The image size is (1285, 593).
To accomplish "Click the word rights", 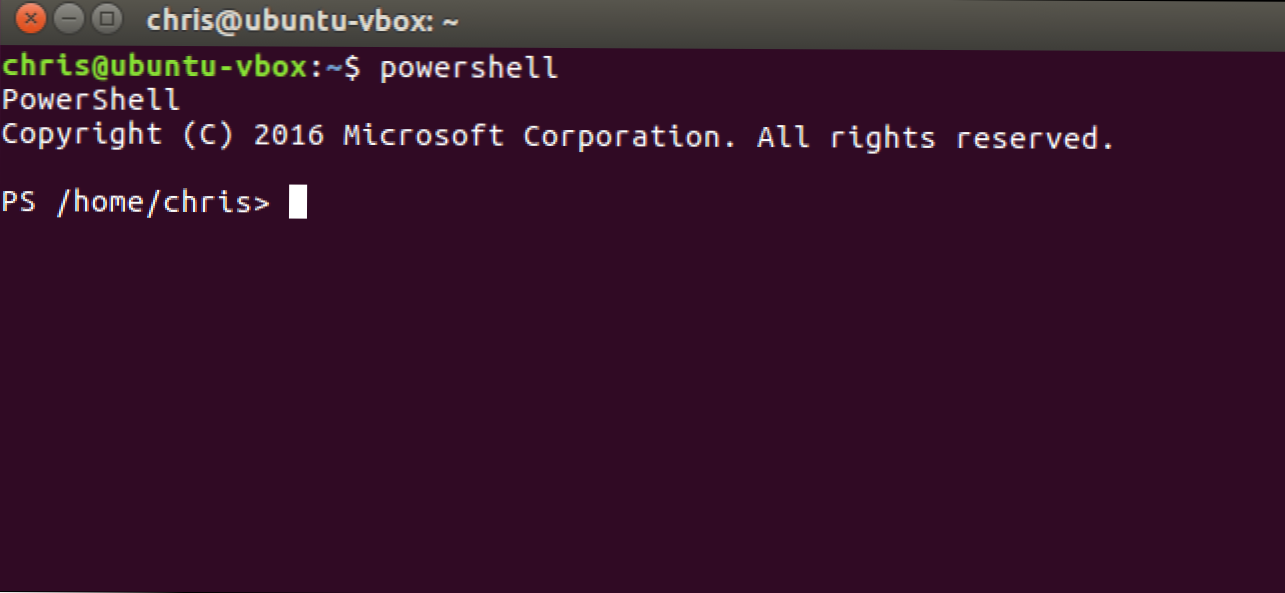I will [882, 137].
